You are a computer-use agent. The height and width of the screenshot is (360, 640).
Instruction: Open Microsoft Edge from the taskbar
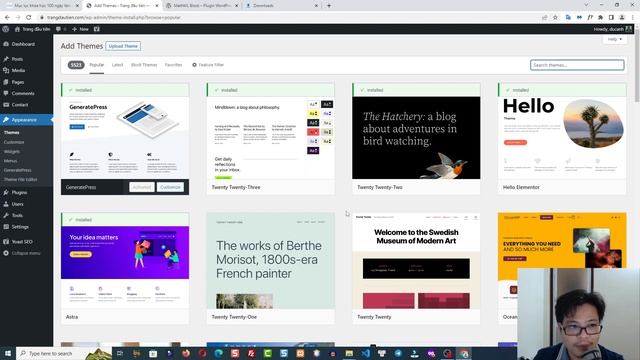tap(218, 353)
